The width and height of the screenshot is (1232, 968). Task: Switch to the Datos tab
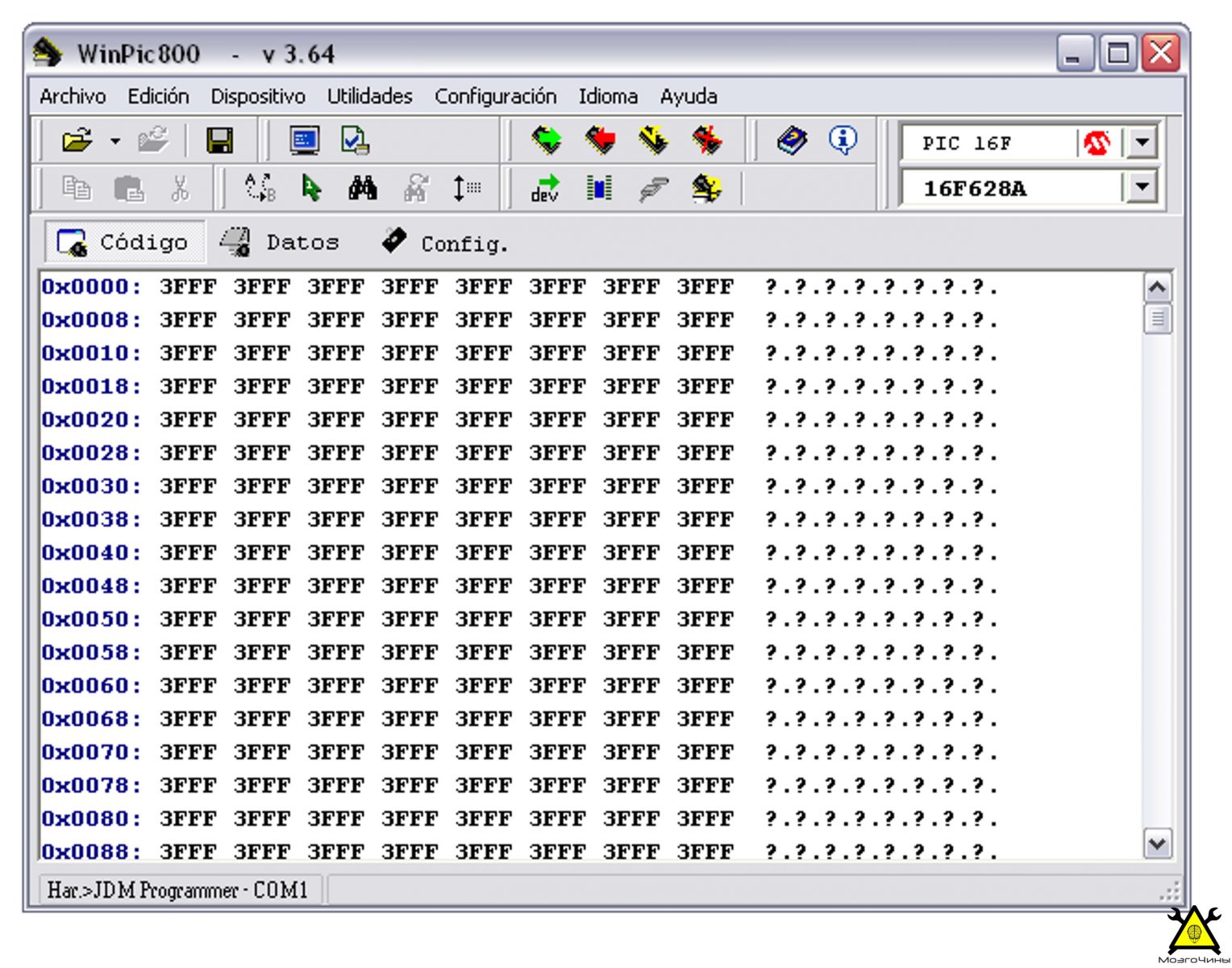(280, 242)
